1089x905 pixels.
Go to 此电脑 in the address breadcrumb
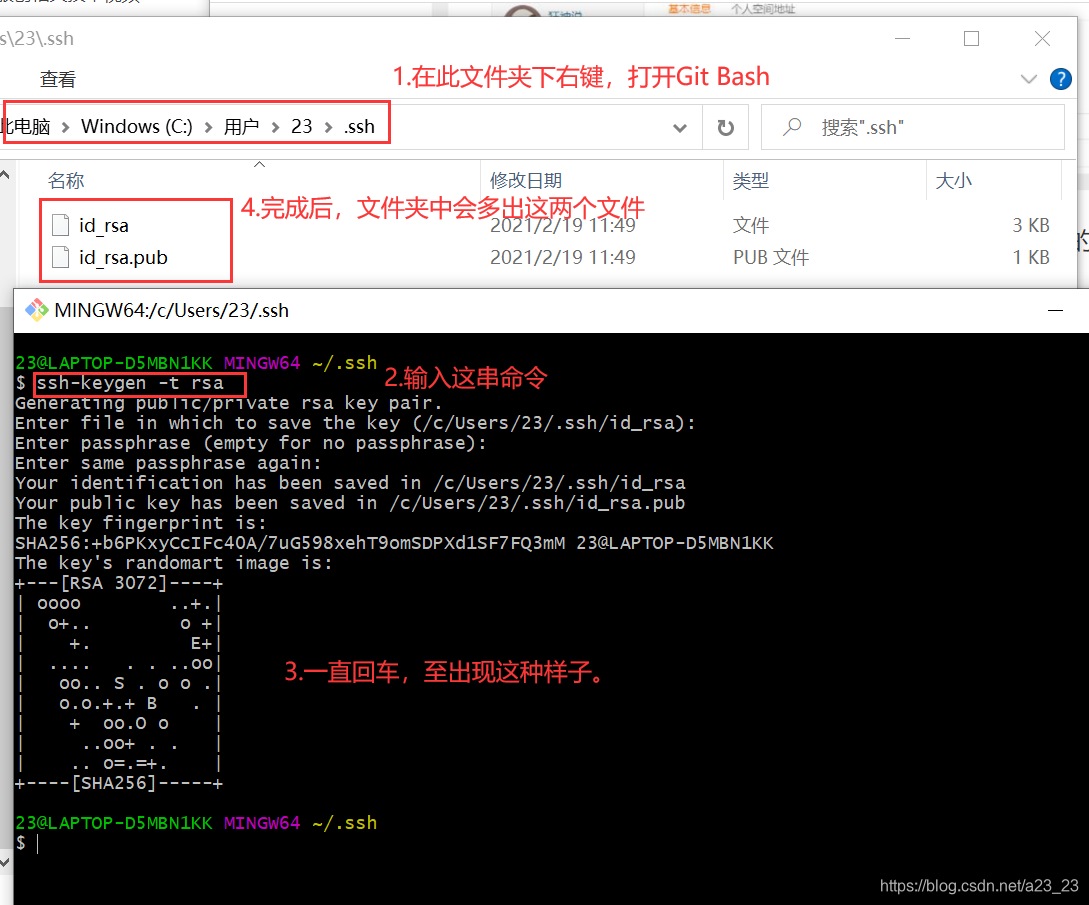point(26,126)
